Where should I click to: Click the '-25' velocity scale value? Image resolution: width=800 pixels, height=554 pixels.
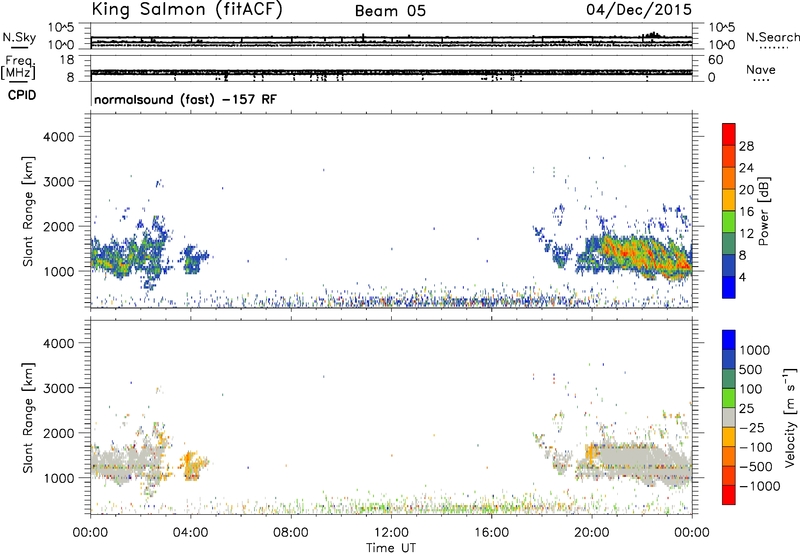point(752,427)
